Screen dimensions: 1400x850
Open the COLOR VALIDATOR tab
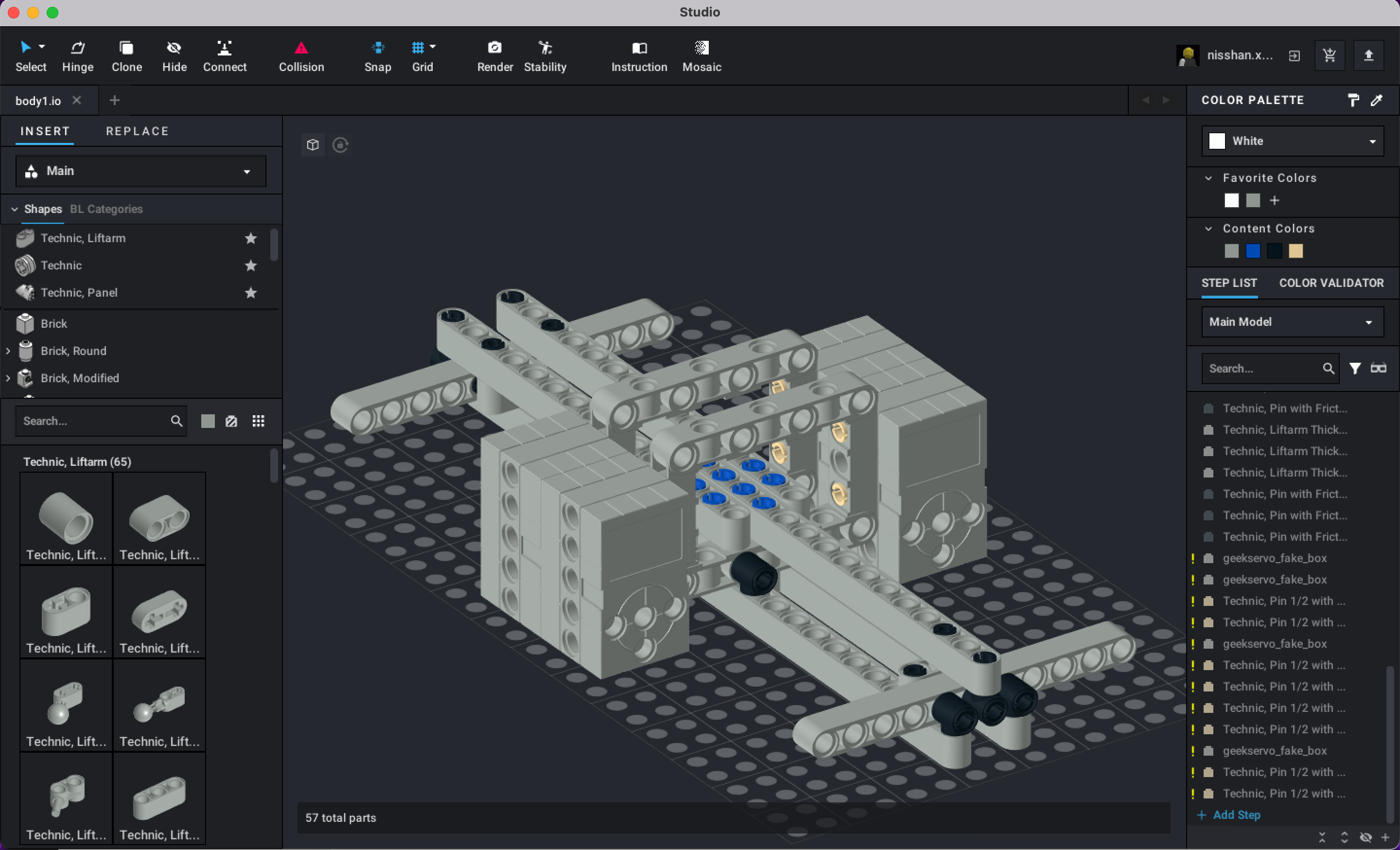pos(1331,283)
